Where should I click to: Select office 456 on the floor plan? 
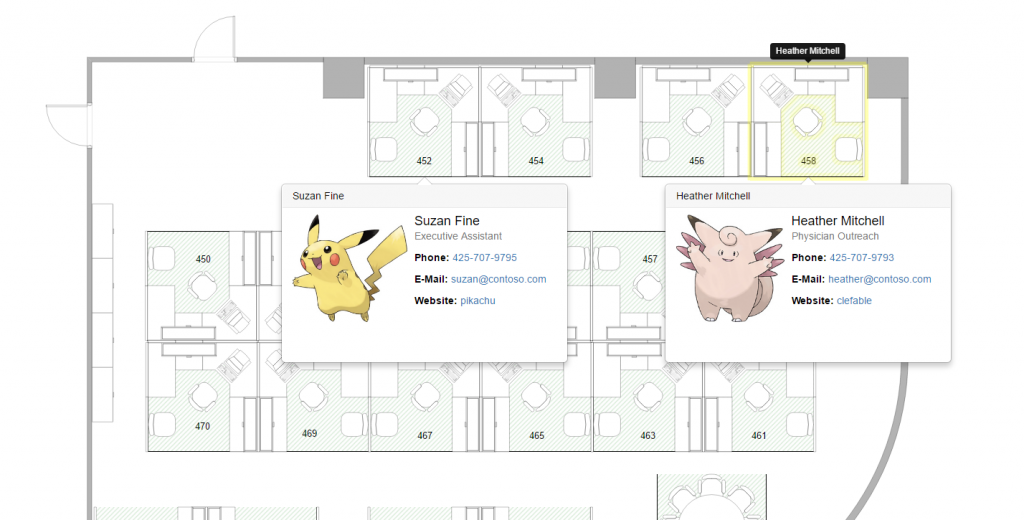696,122
